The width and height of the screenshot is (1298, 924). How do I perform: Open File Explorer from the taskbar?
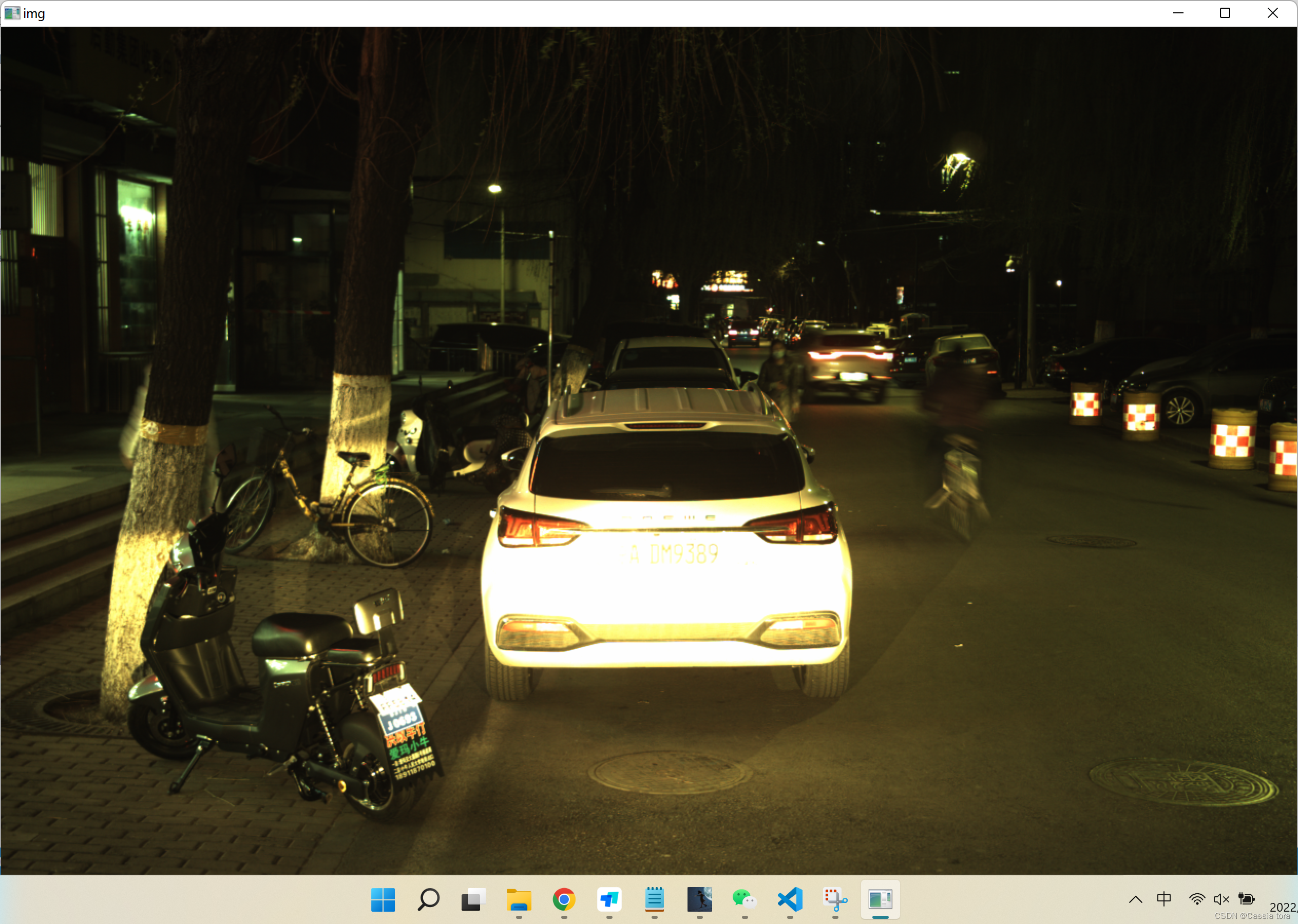(x=519, y=899)
